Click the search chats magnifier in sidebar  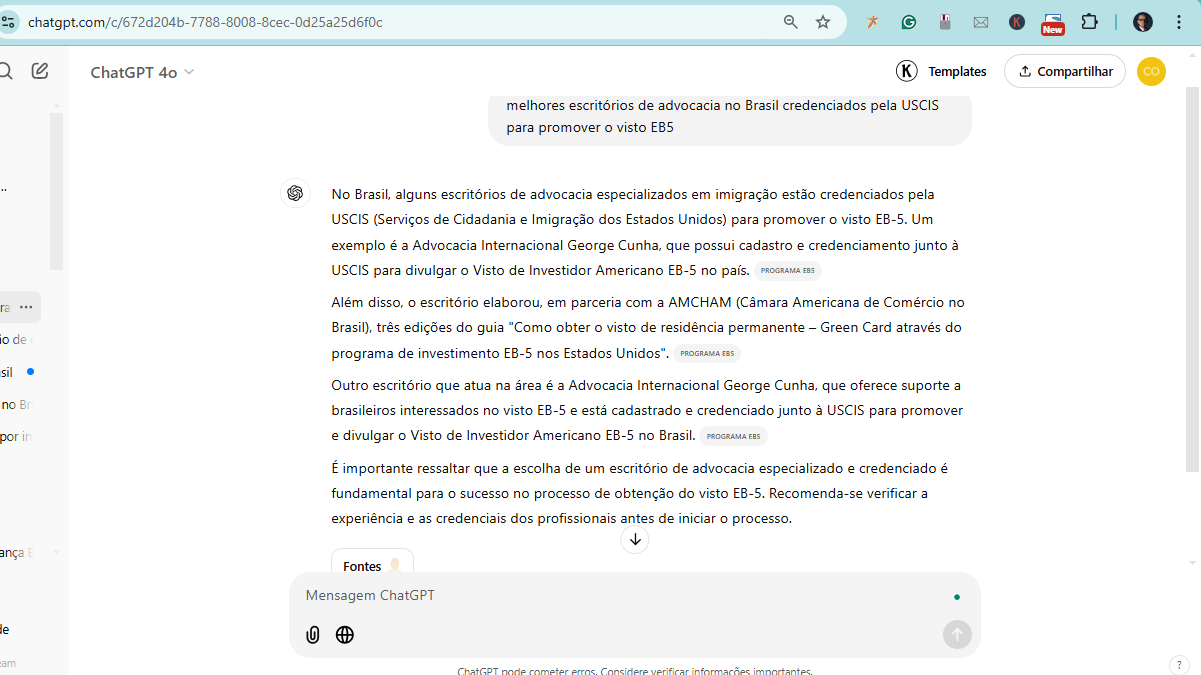pos(5,71)
